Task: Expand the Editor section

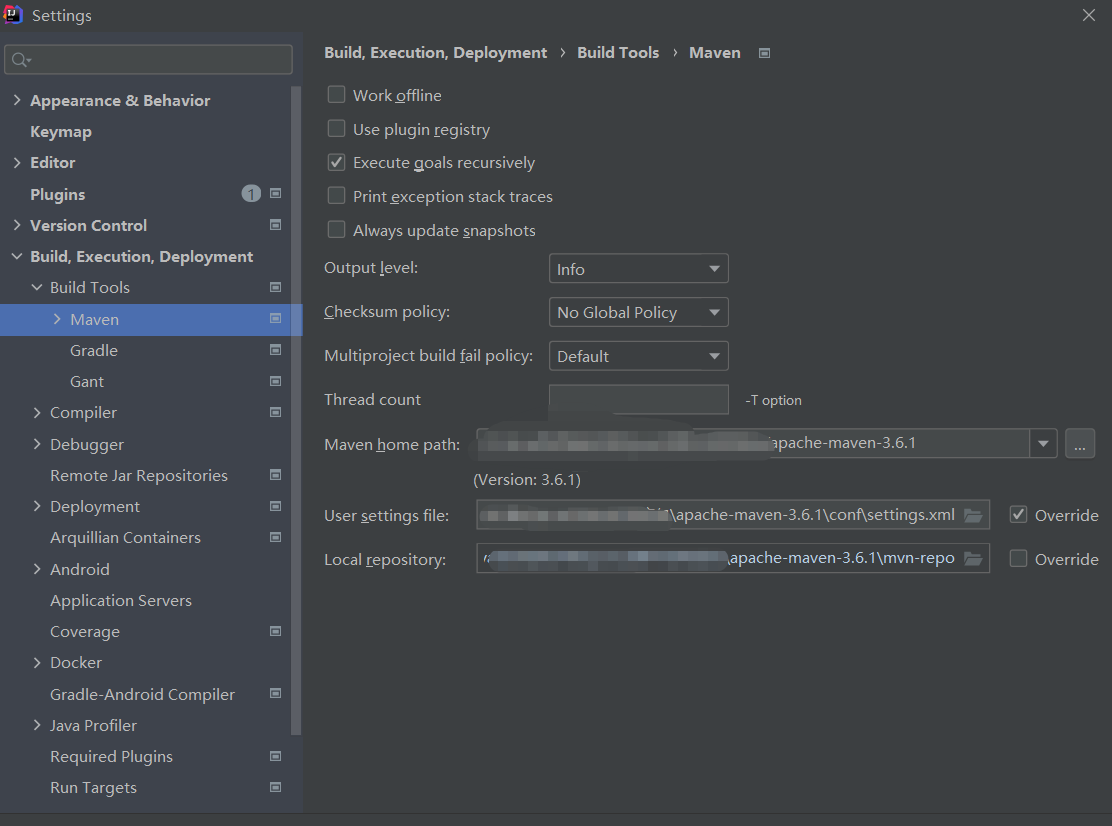Action: tap(17, 162)
